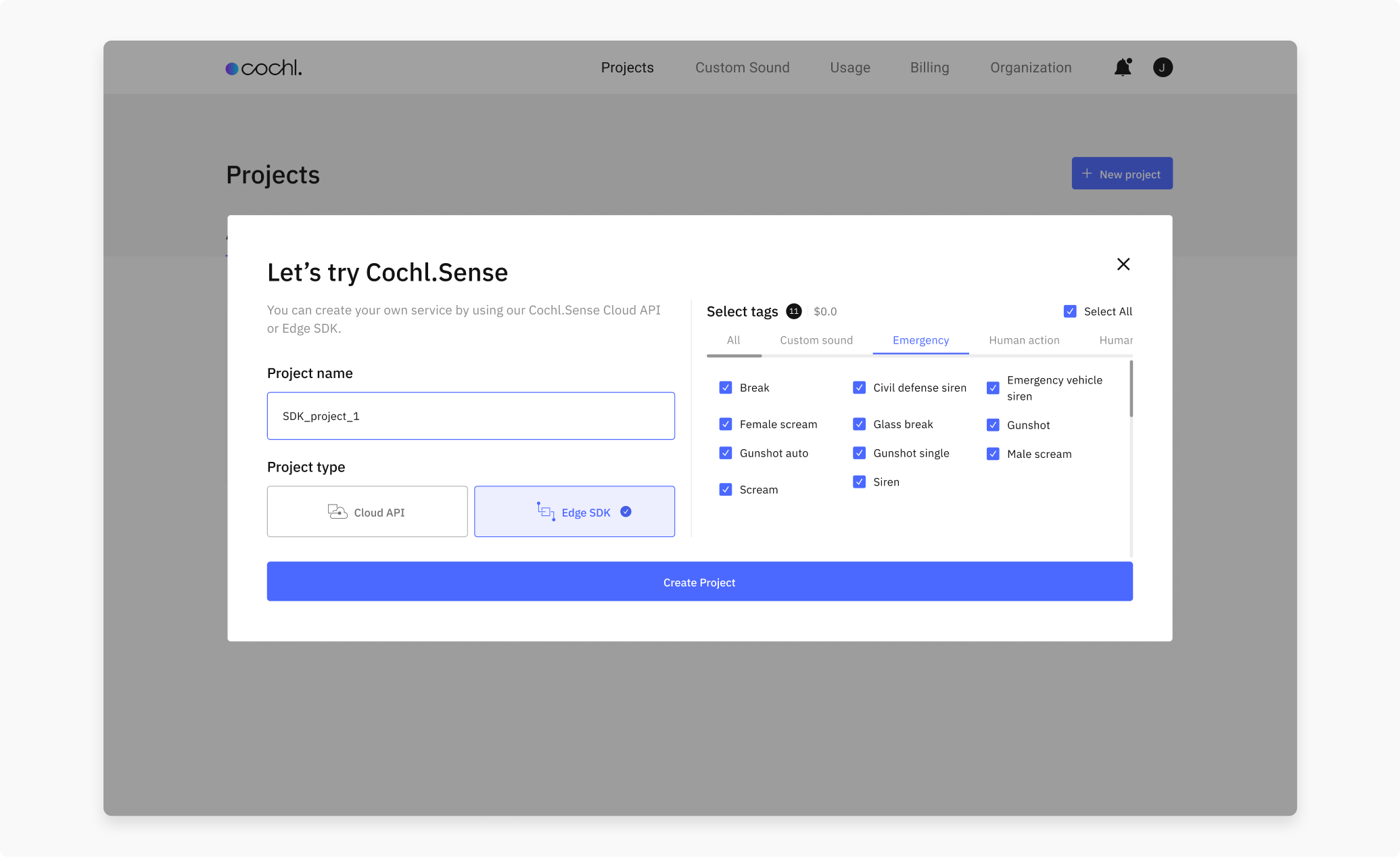This screenshot has width=1400, height=857.
Task: Open the Custom sound tag tab
Action: (816, 340)
